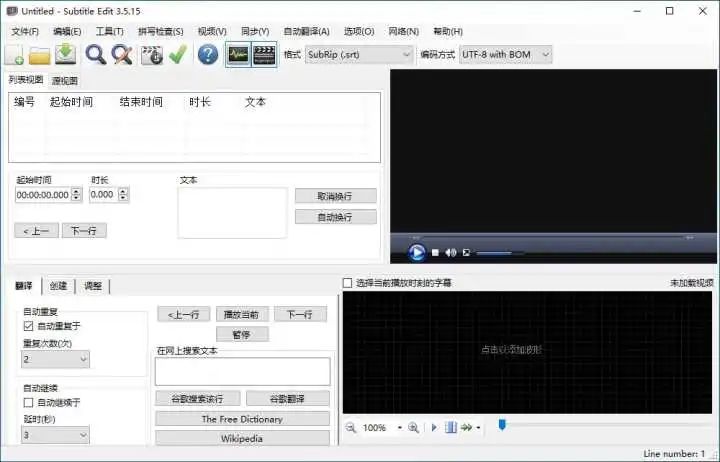
Task: Click the 谷歌翻译 button
Action: [x=287, y=398]
